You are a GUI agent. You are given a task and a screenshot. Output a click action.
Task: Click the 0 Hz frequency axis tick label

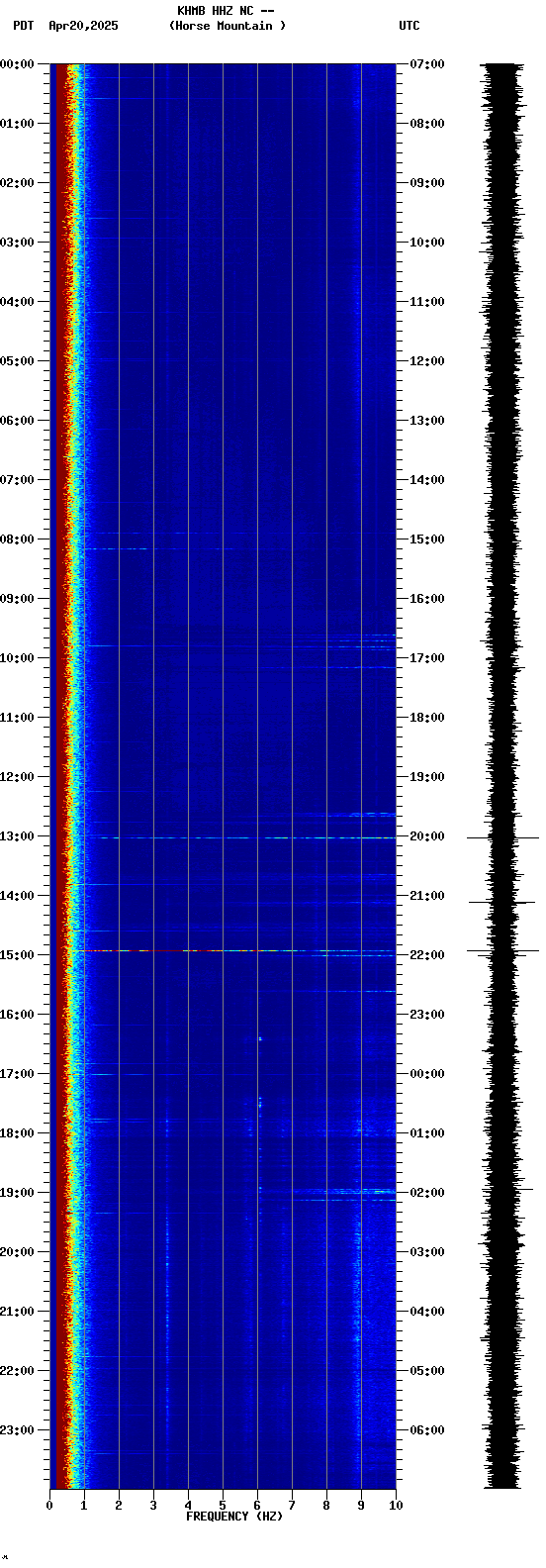[49, 1506]
